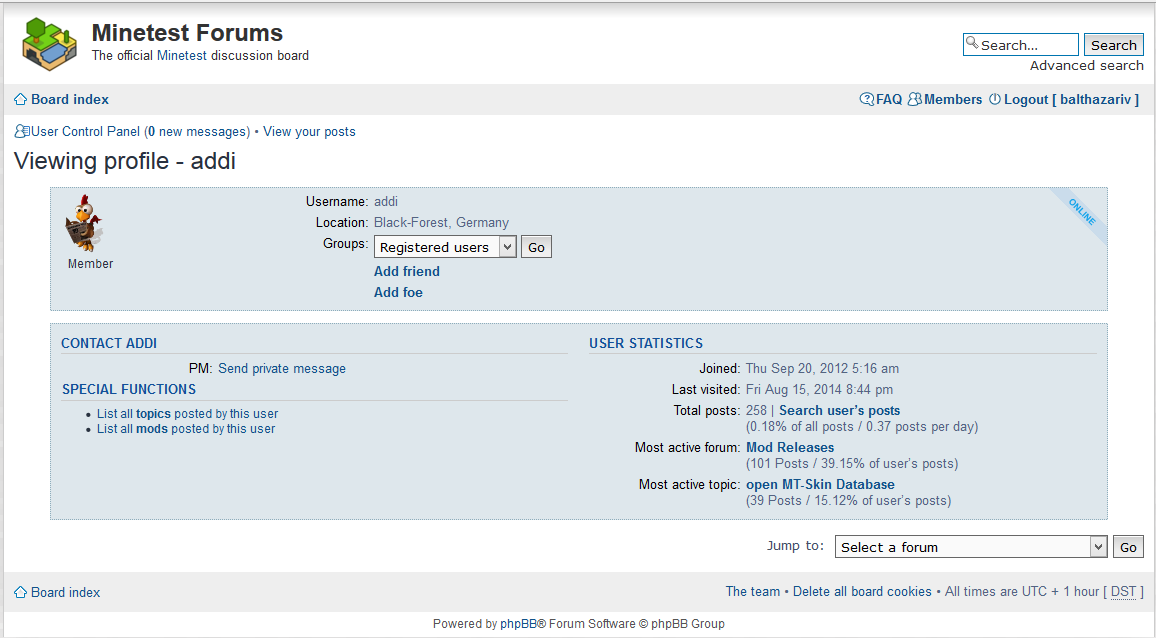This screenshot has height=638, width=1156.
Task: Click Add friend on addi's profile
Action: (406, 271)
